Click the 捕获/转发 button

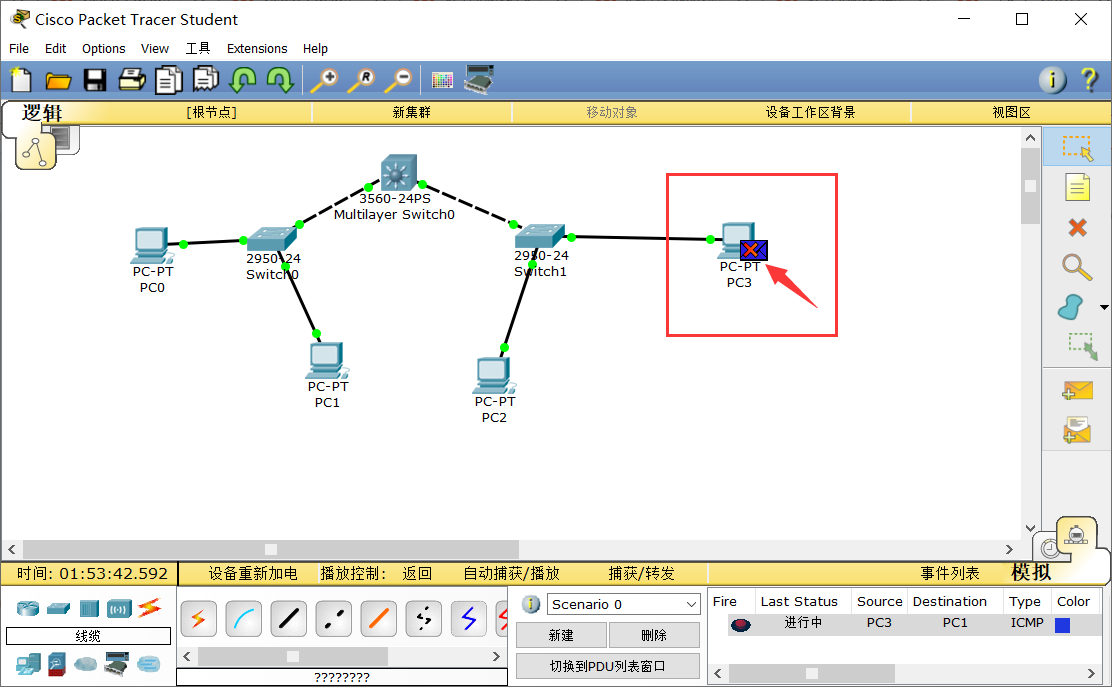click(641, 573)
